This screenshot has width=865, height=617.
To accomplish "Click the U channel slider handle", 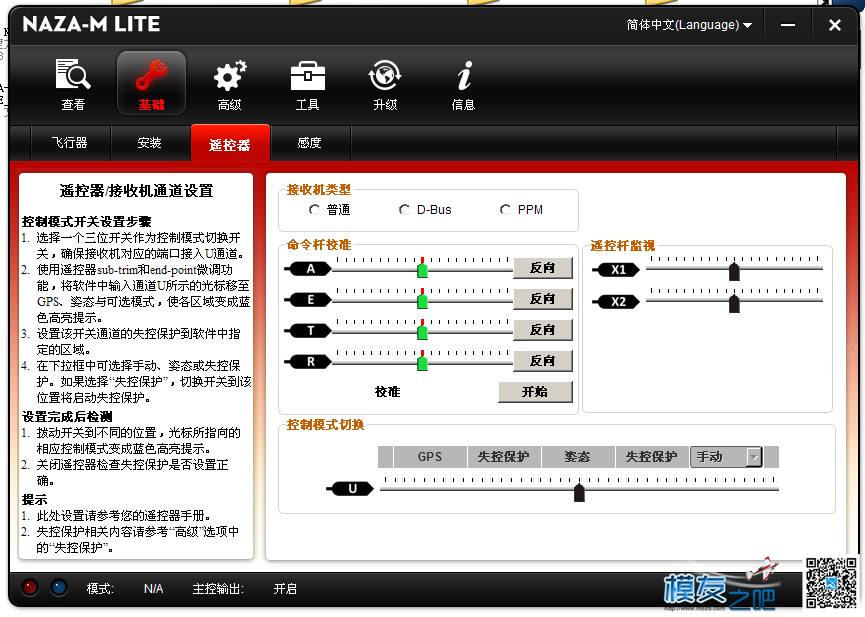I will pyautogui.click(x=579, y=492).
